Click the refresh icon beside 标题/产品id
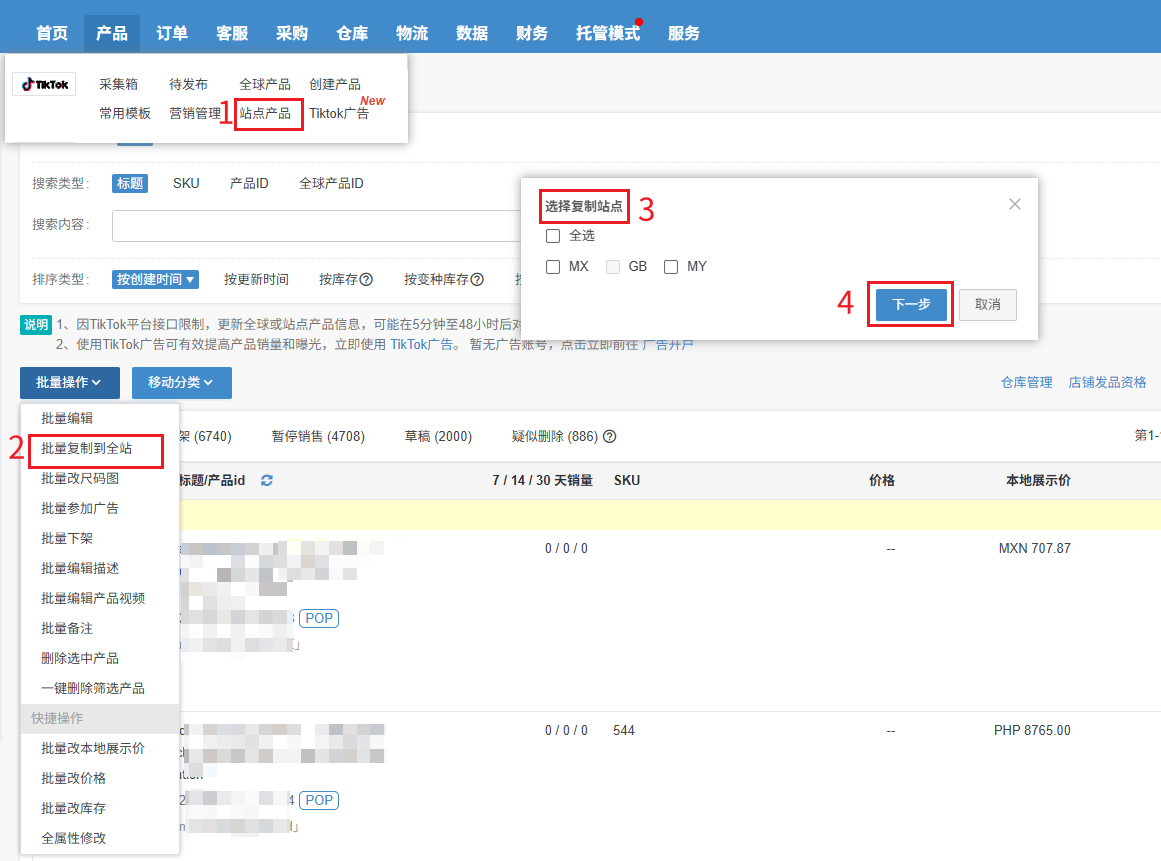 coord(267,481)
